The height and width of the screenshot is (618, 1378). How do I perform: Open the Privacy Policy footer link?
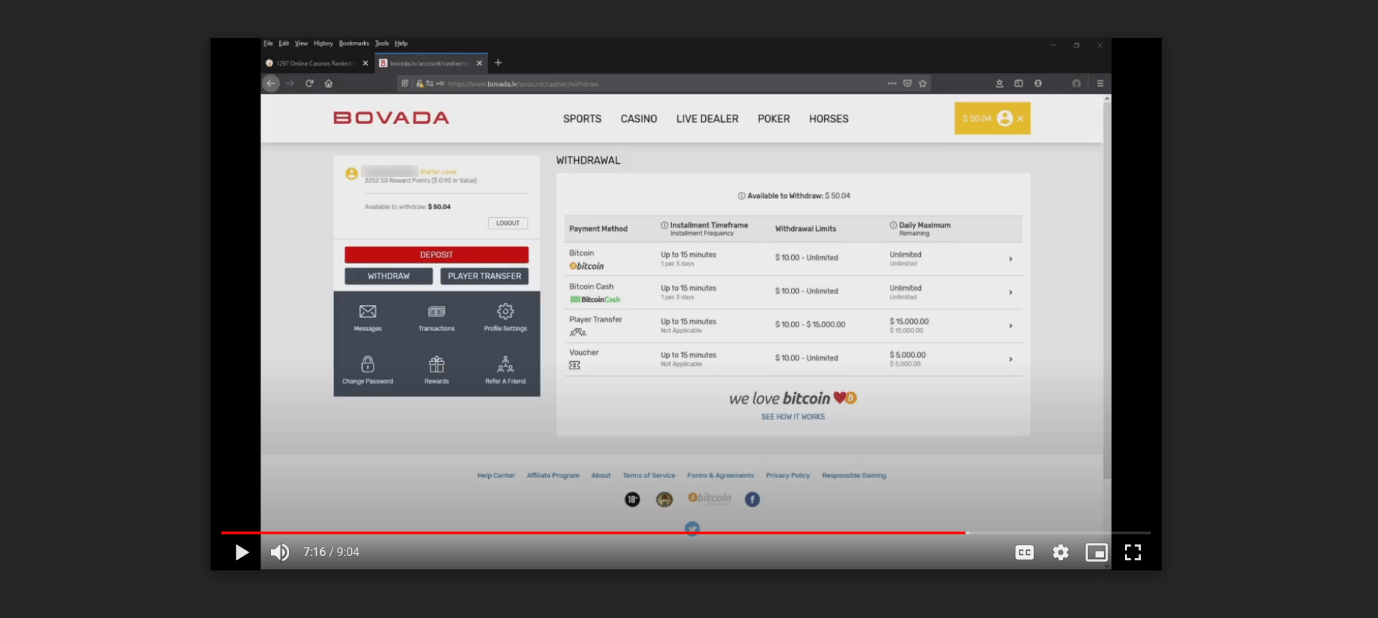coord(788,476)
